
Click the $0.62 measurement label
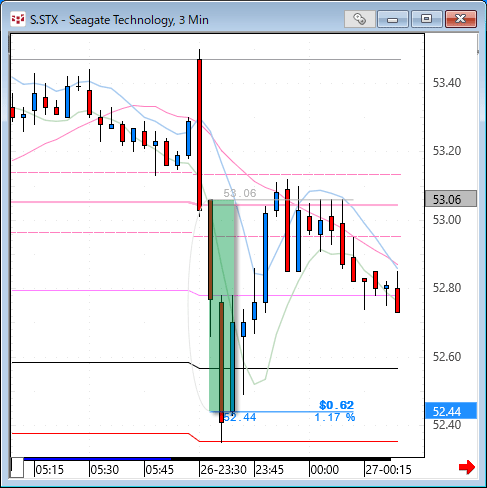(336, 405)
